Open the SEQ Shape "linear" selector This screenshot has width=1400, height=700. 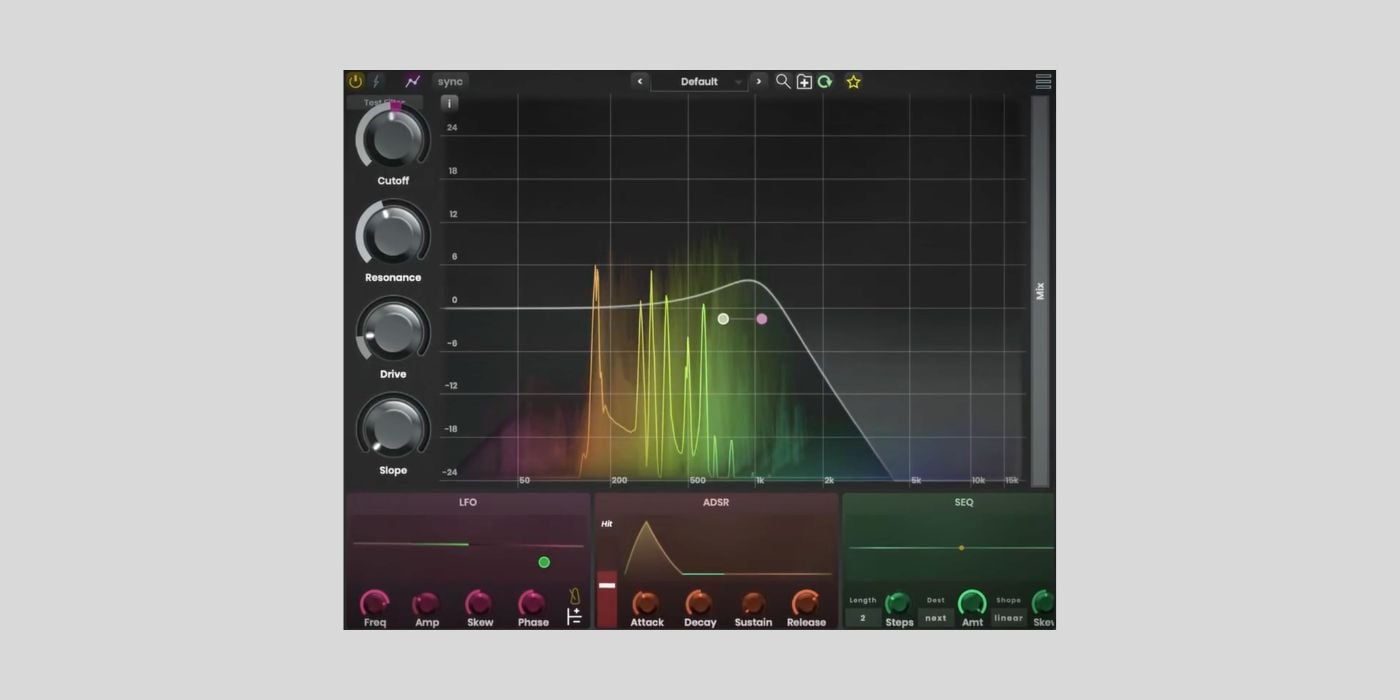1008,618
